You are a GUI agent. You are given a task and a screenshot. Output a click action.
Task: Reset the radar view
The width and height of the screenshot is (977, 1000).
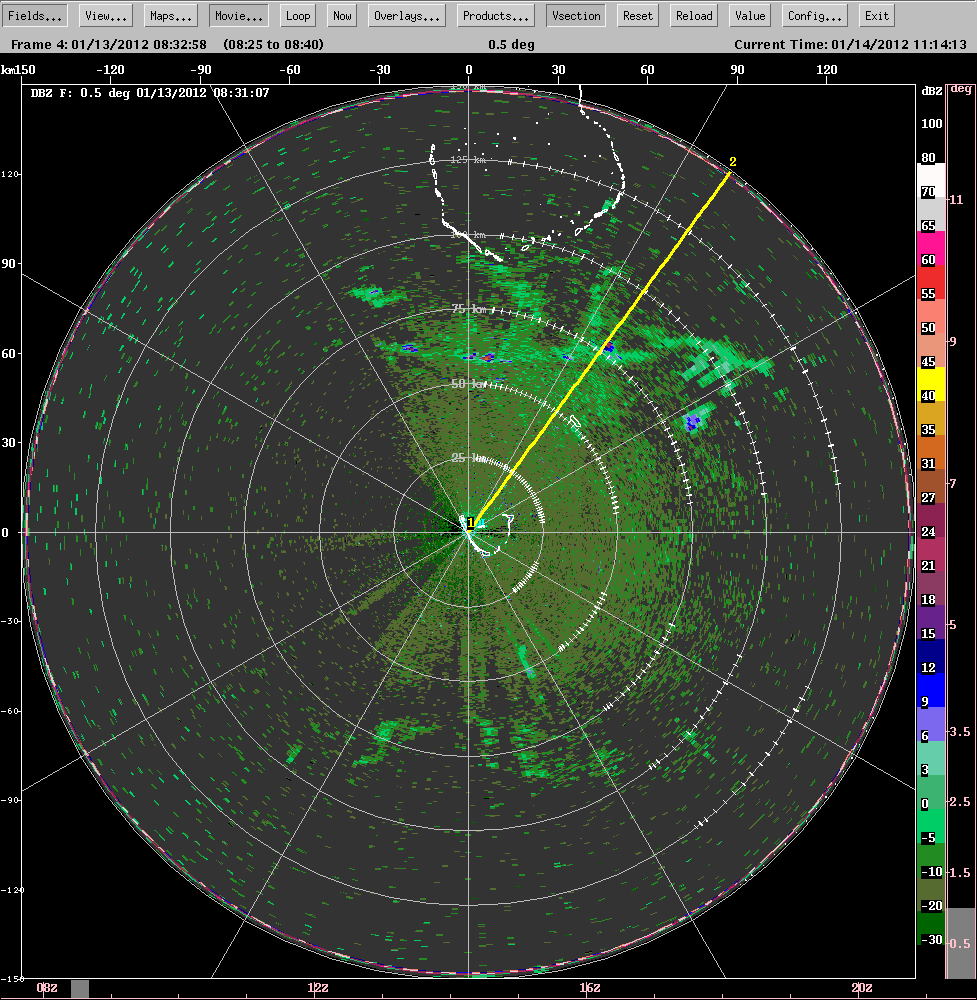[x=639, y=15]
